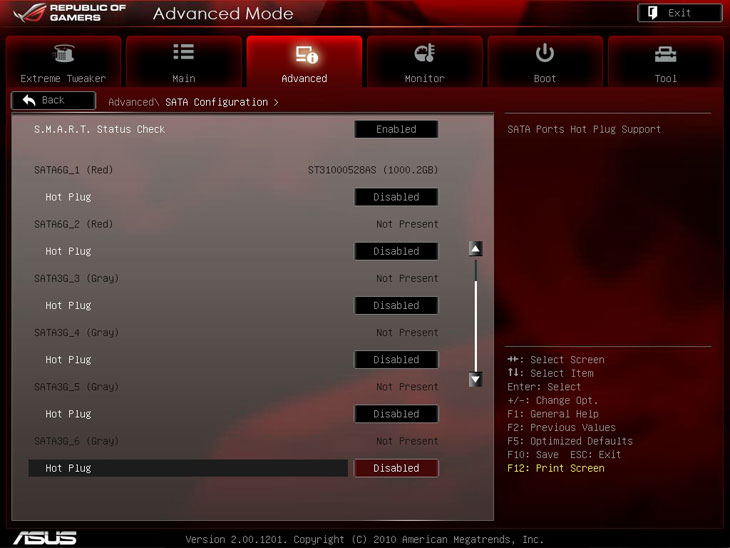The width and height of the screenshot is (730, 548).
Task: Click the Boot power icon
Action: click(545, 54)
